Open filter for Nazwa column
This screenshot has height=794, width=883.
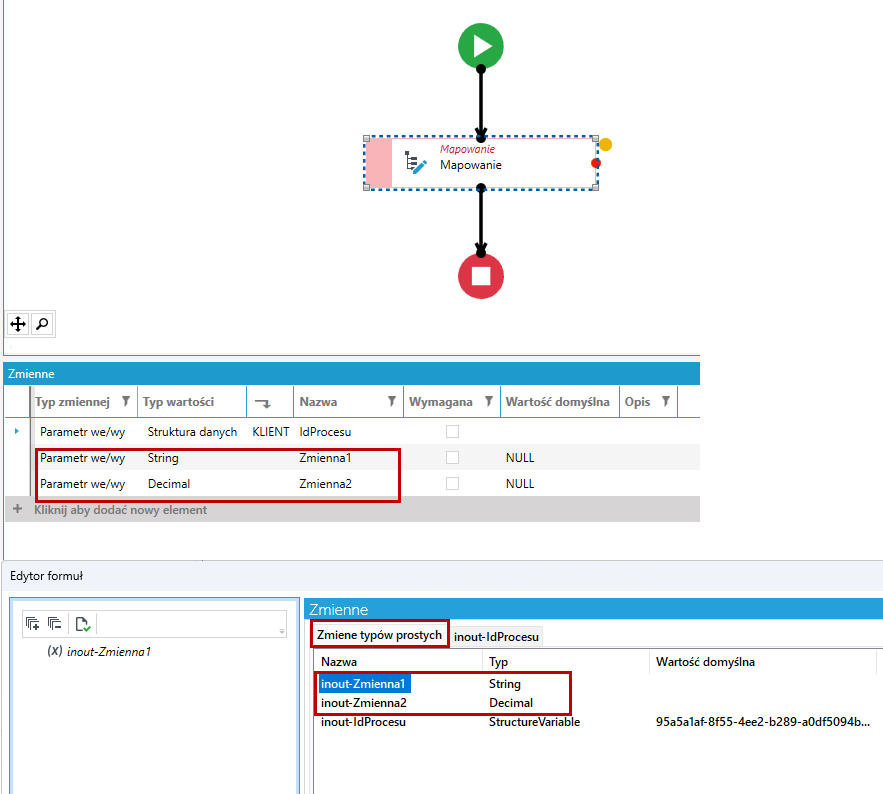(x=392, y=402)
